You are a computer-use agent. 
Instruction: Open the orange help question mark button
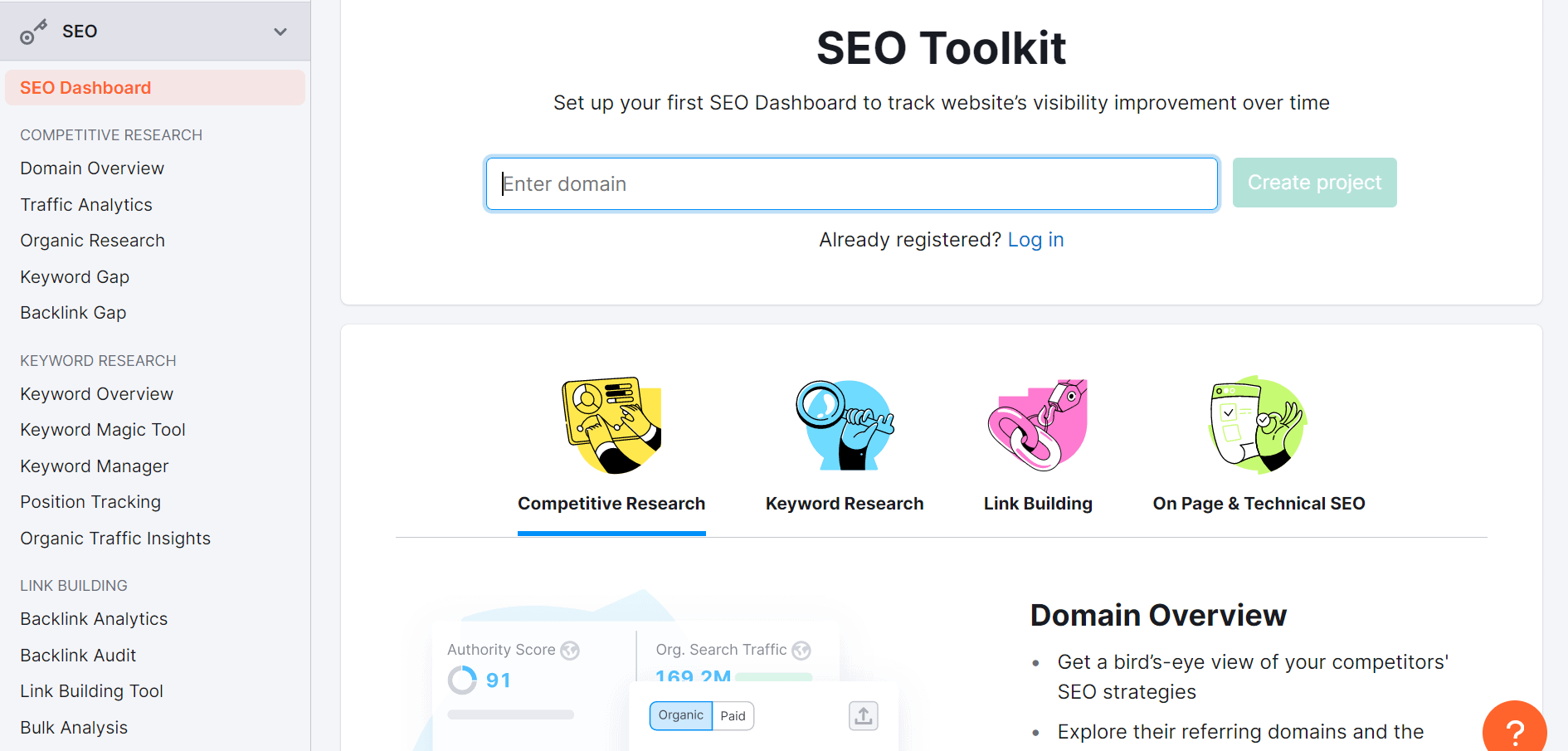[1514, 731]
